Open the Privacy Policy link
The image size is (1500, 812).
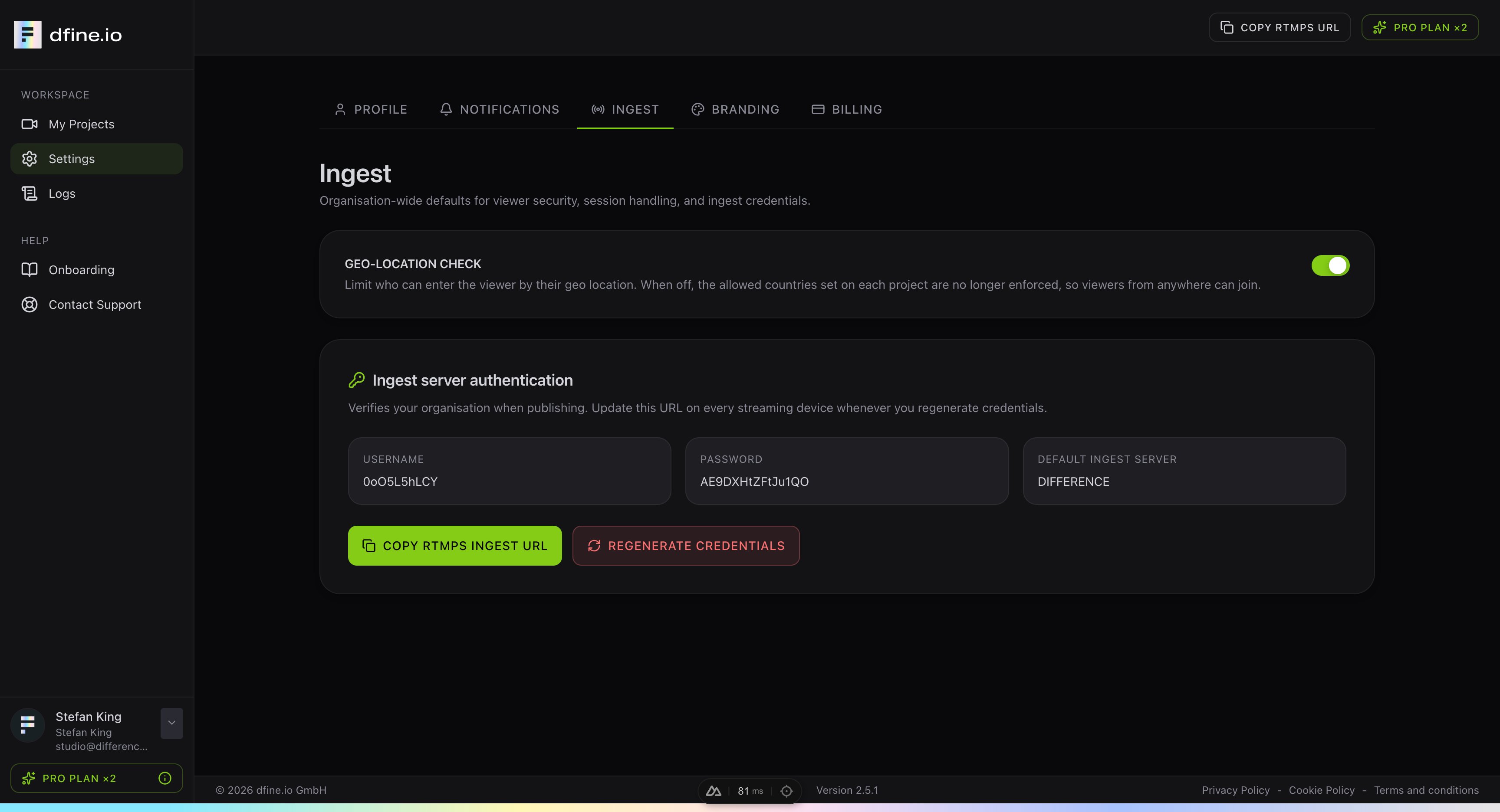coord(1236,790)
